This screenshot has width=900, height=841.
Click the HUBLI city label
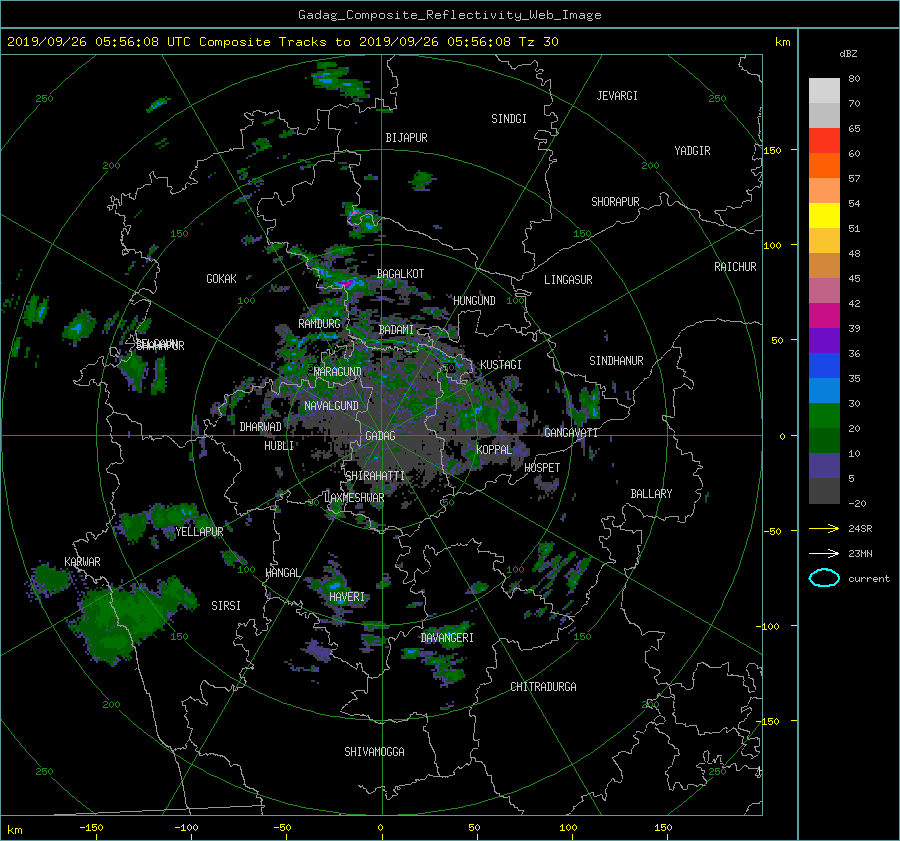(279, 446)
